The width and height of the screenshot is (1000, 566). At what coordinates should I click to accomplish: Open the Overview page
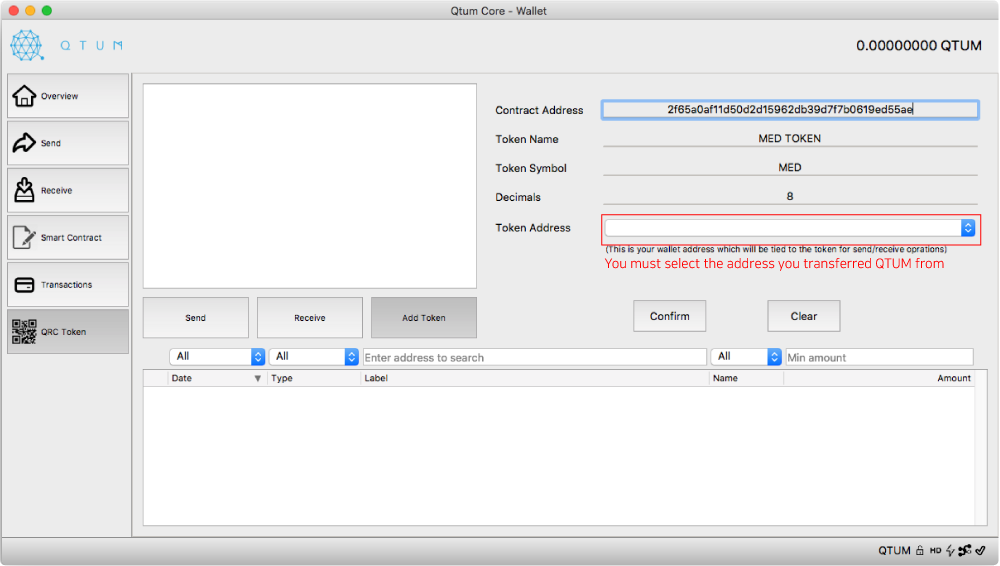click(x=68, y=96)
